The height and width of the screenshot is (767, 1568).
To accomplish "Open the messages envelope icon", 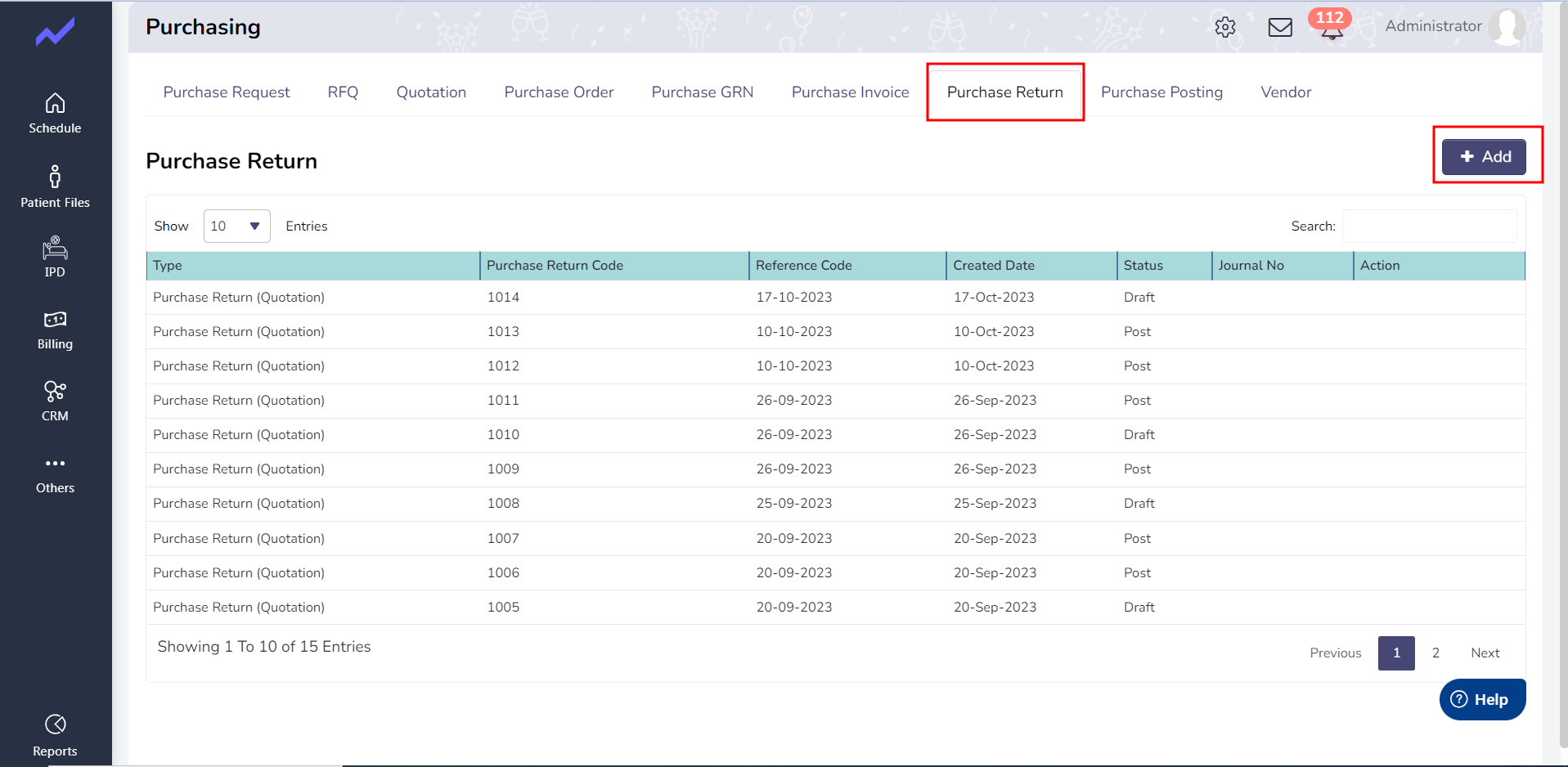I will tap(1280, 27).
